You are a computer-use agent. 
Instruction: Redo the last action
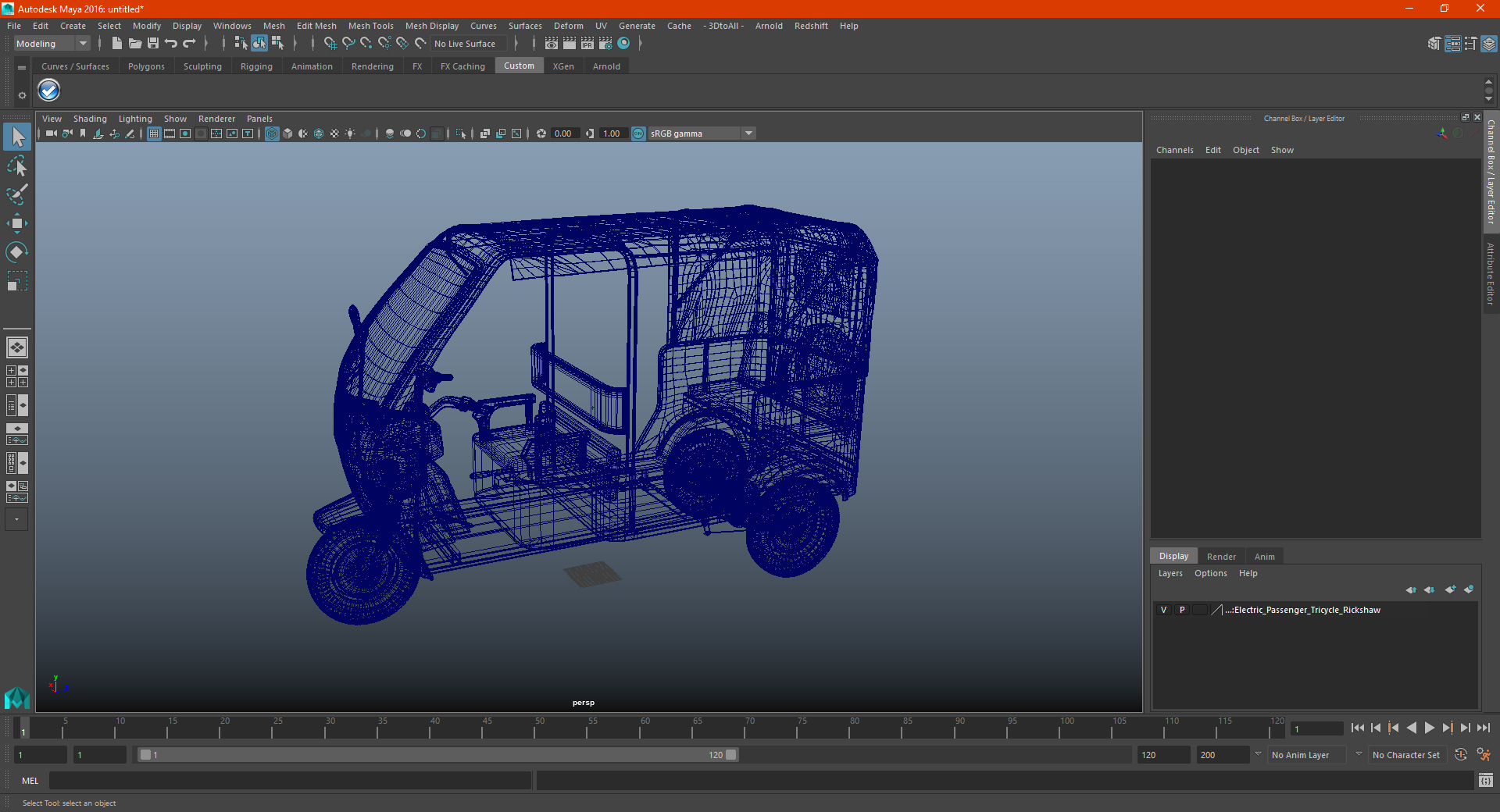coord(189,44)
